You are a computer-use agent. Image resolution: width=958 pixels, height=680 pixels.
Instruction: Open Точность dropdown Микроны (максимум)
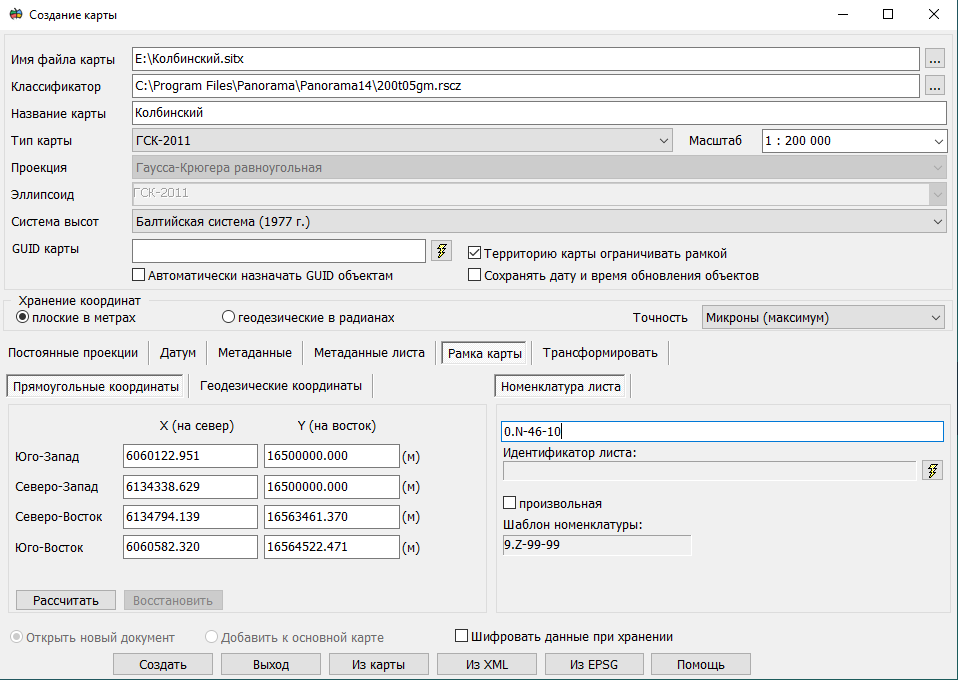click(823, 317)
